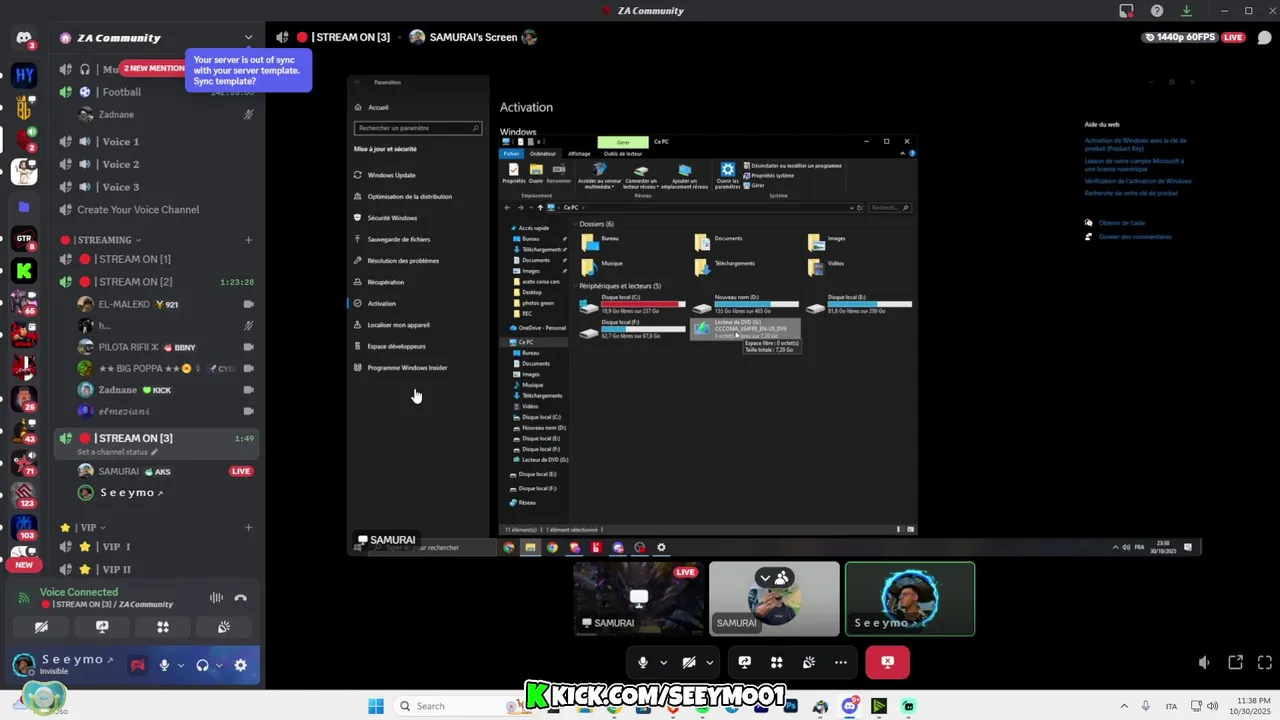1280x720 pixels.
Task: Open soundboard from call controls
Action: (808, 662)
